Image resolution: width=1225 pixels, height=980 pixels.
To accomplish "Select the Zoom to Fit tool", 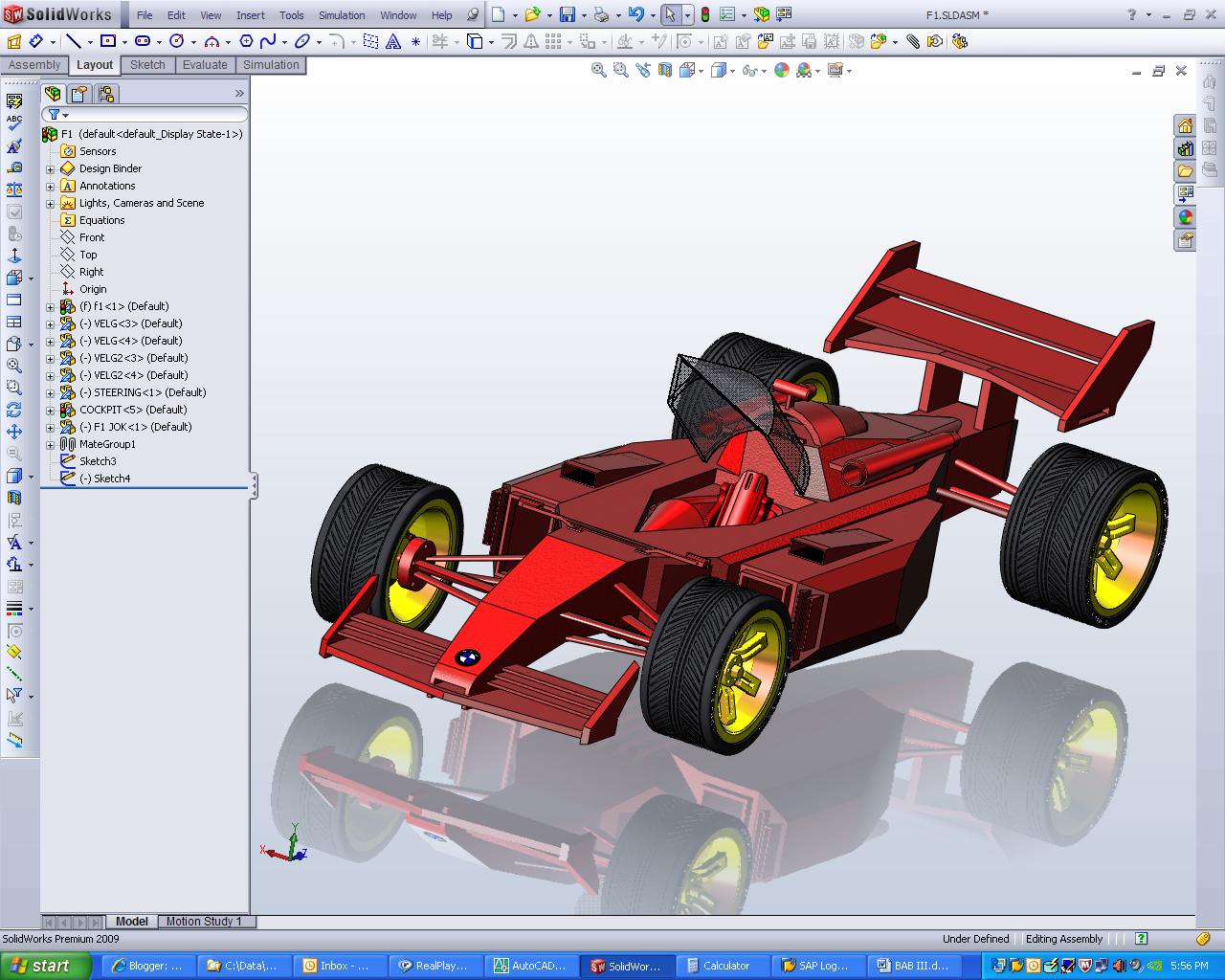I will coord(598,69).
